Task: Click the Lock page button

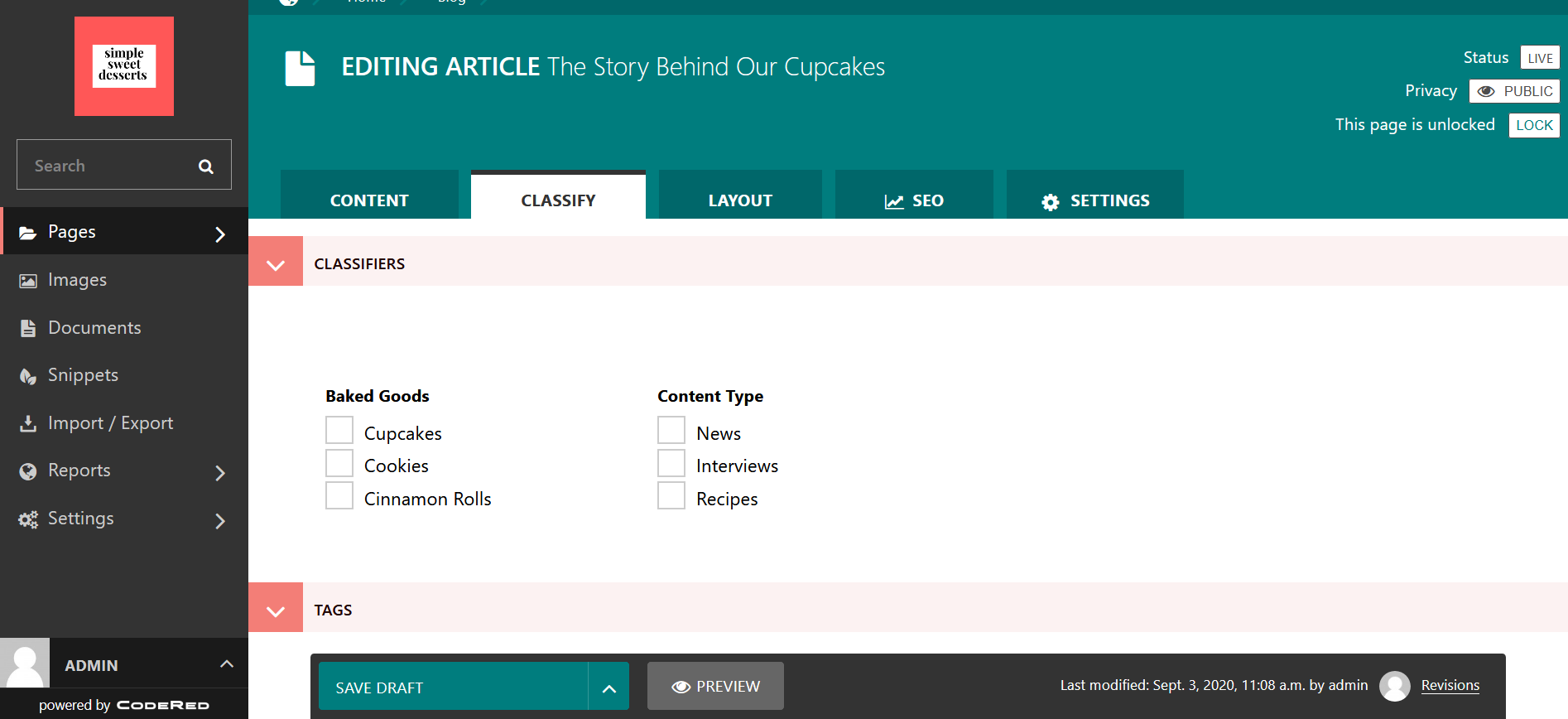Action: (1534, 125)
